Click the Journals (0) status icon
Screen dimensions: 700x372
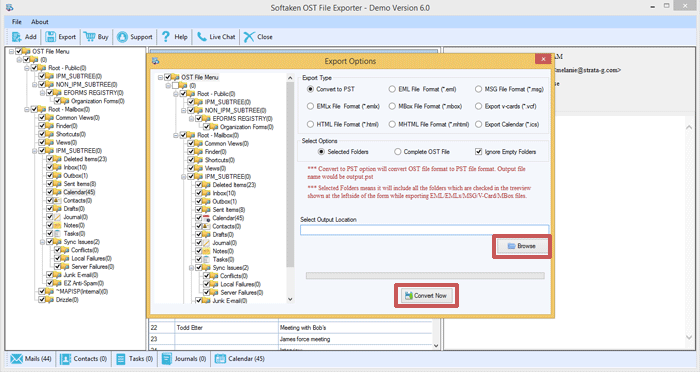point(167,359)
